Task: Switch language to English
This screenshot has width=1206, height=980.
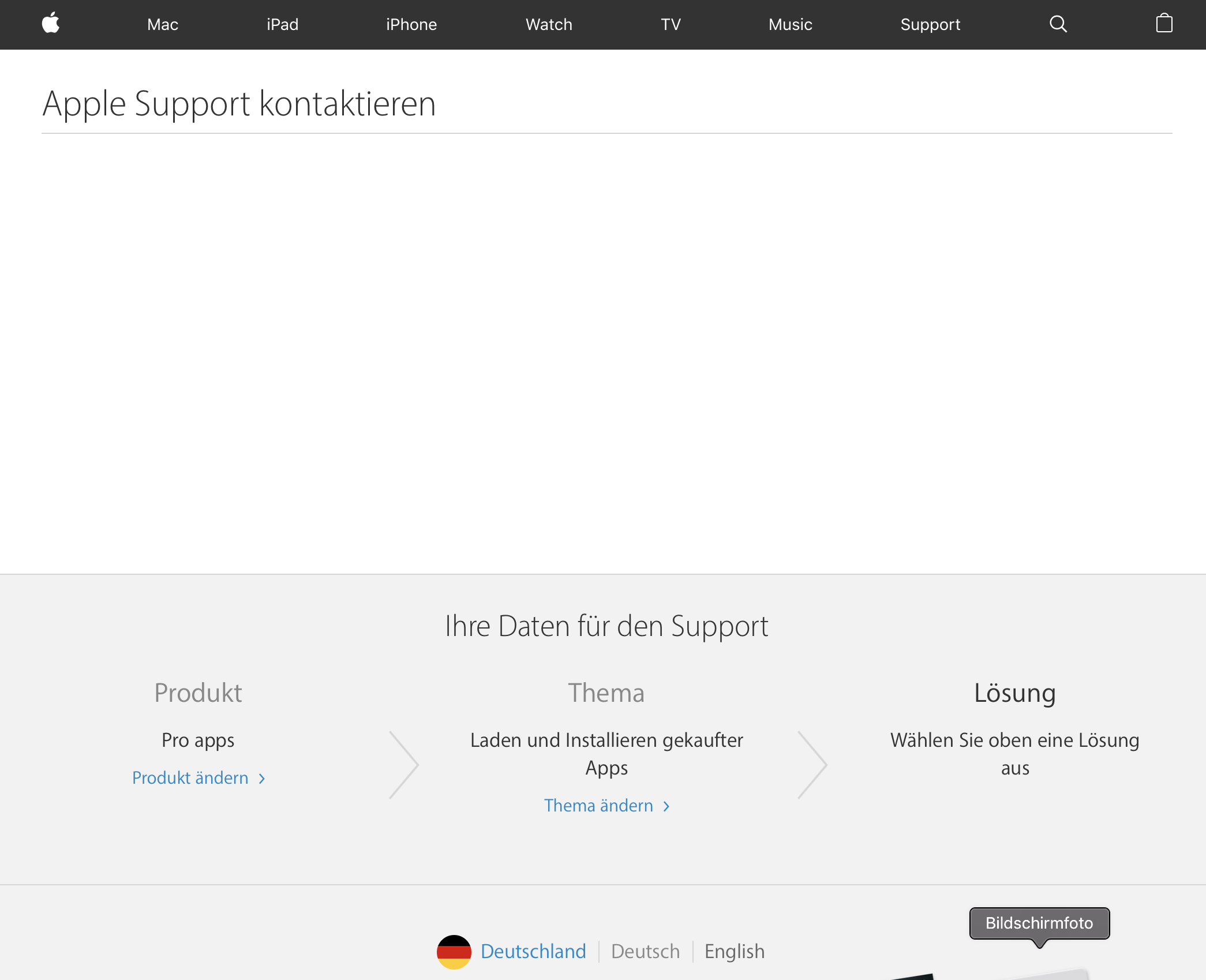Action: 734,952
